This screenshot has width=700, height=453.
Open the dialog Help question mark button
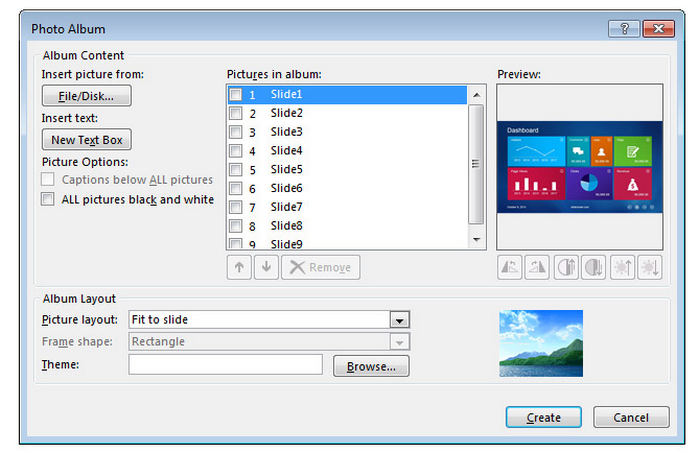(x=624, y=29)
